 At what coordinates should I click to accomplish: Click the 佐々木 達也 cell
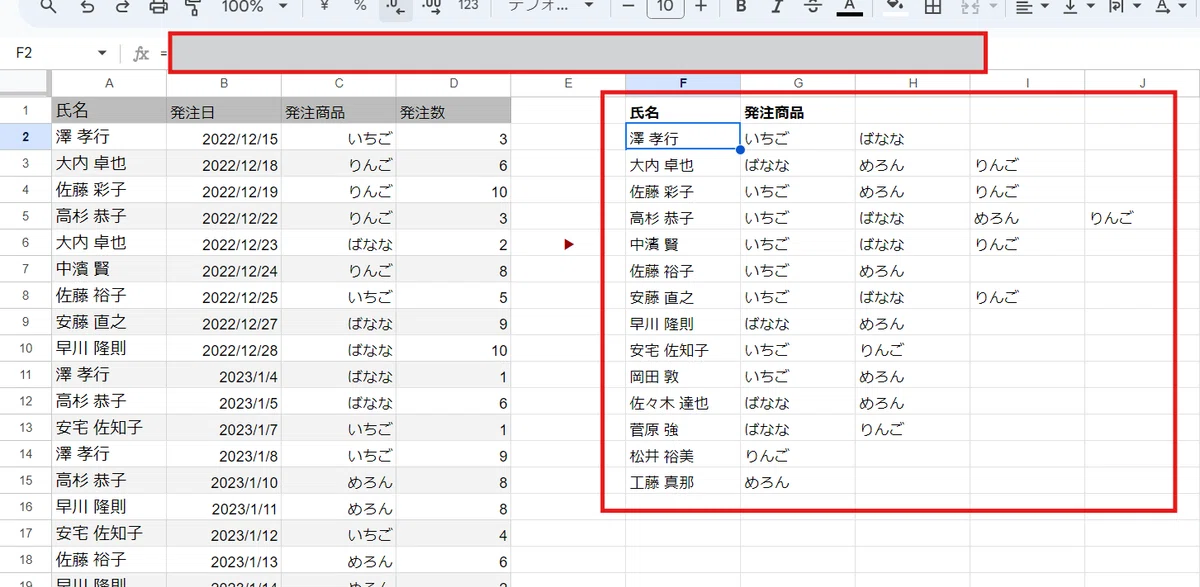tap(683, 403)
